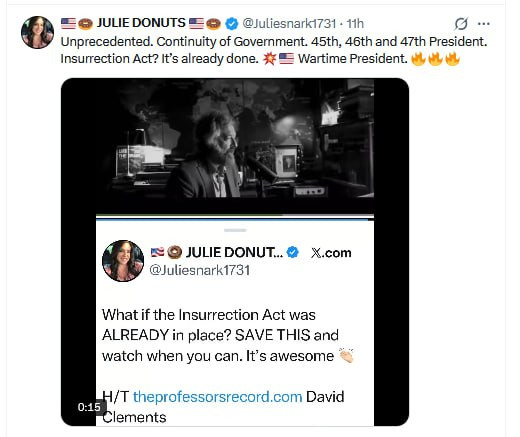Open the @Juliesnark1731 handle at top
Viewport: 520px width, 437px height.
(289, 24)
